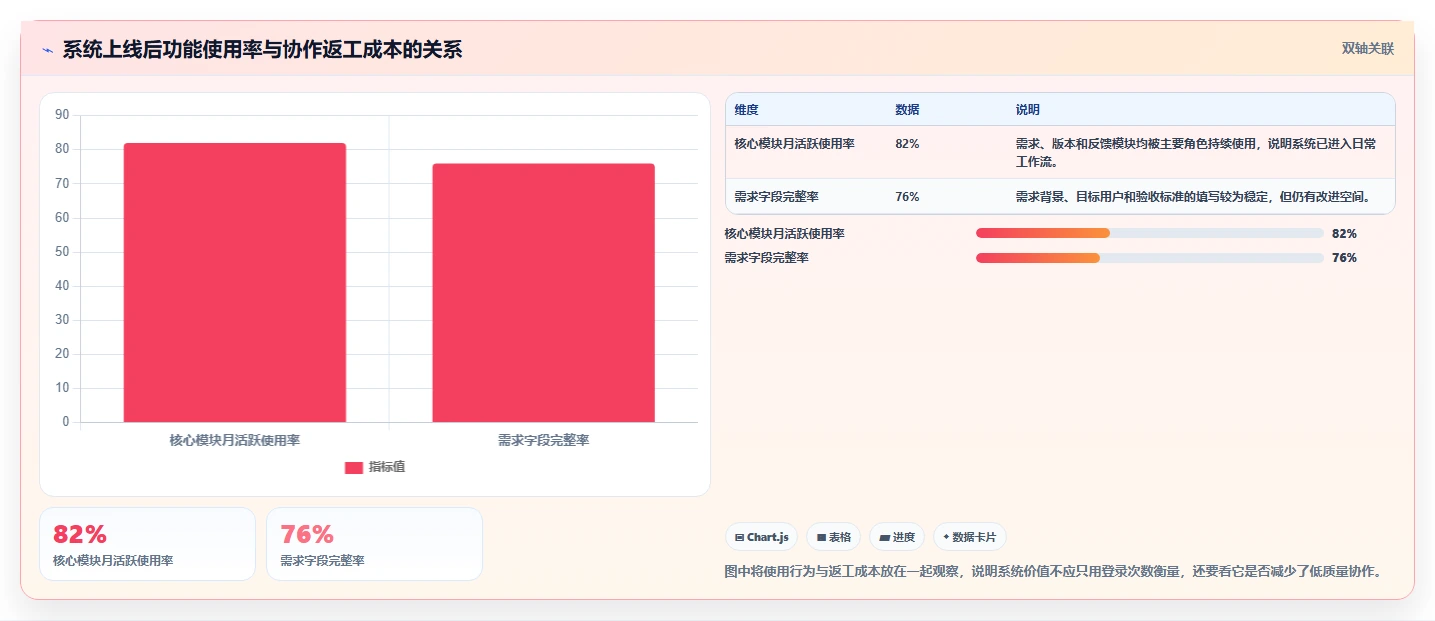
Task: Click the 需求字段完整率 x-axis label
Action: click(x=543, y=440)
